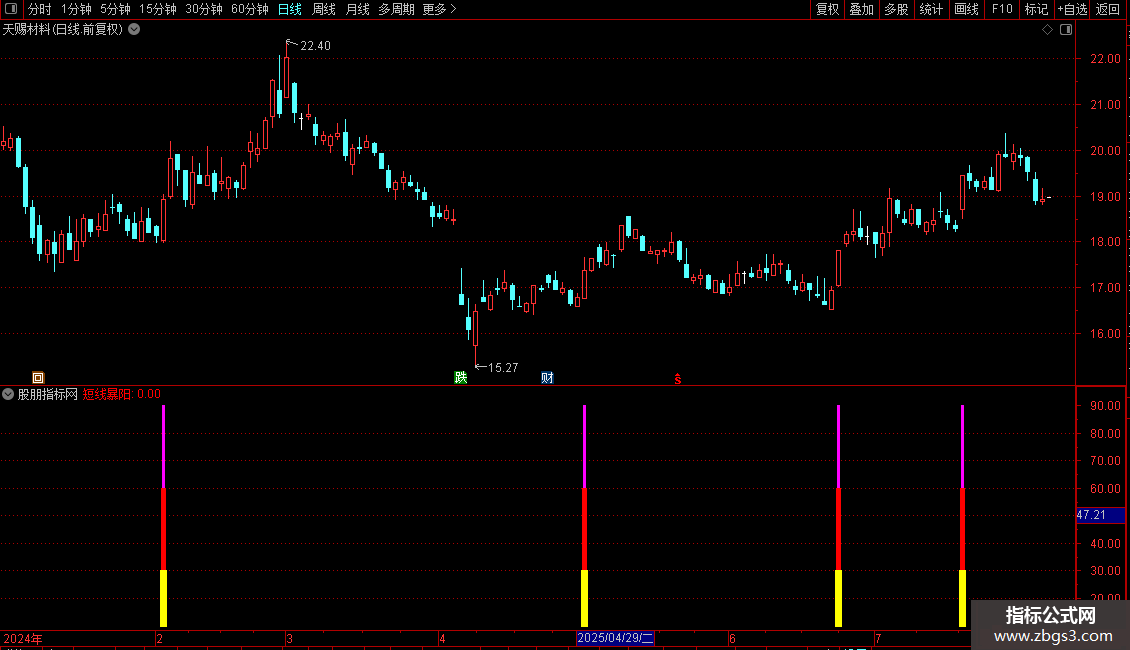Click the April 29 signal bar in the indicator

[x=584, y=516]
